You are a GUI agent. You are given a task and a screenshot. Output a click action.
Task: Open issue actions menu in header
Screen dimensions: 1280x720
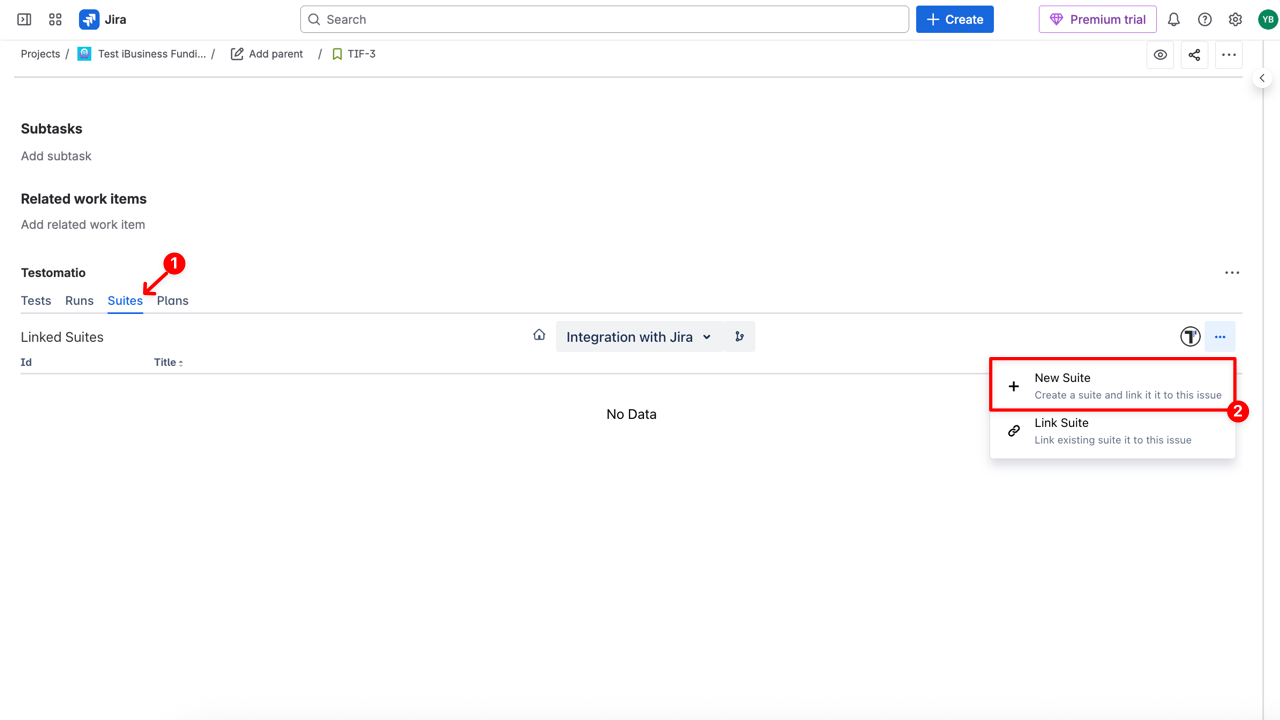[x=1229, y=55]
